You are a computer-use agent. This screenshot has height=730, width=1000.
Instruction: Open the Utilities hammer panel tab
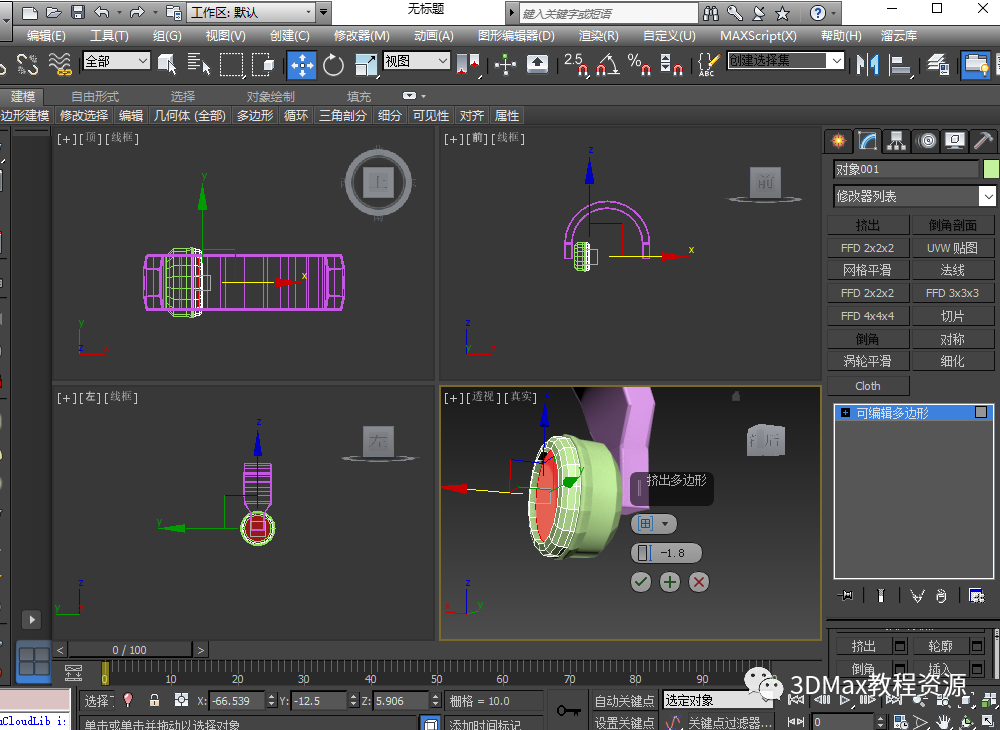click(x=984, y=141)
